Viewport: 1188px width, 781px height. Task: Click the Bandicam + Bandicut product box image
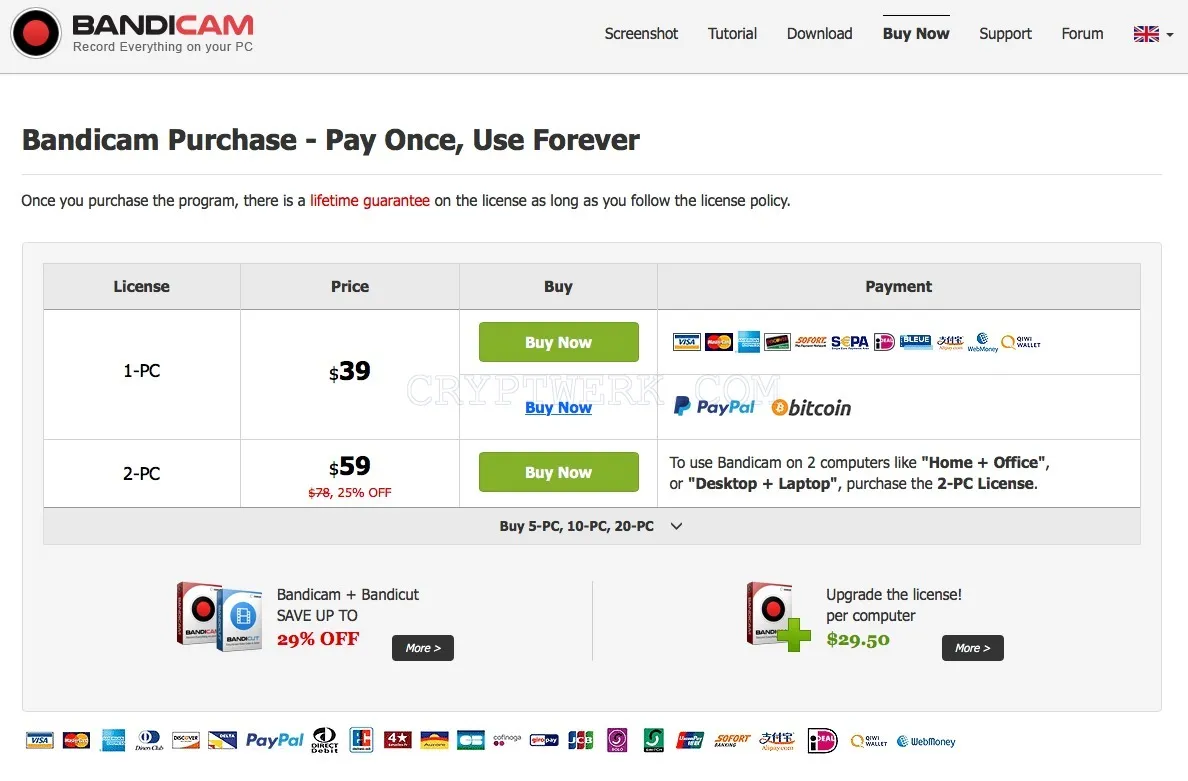pos(220,617)
